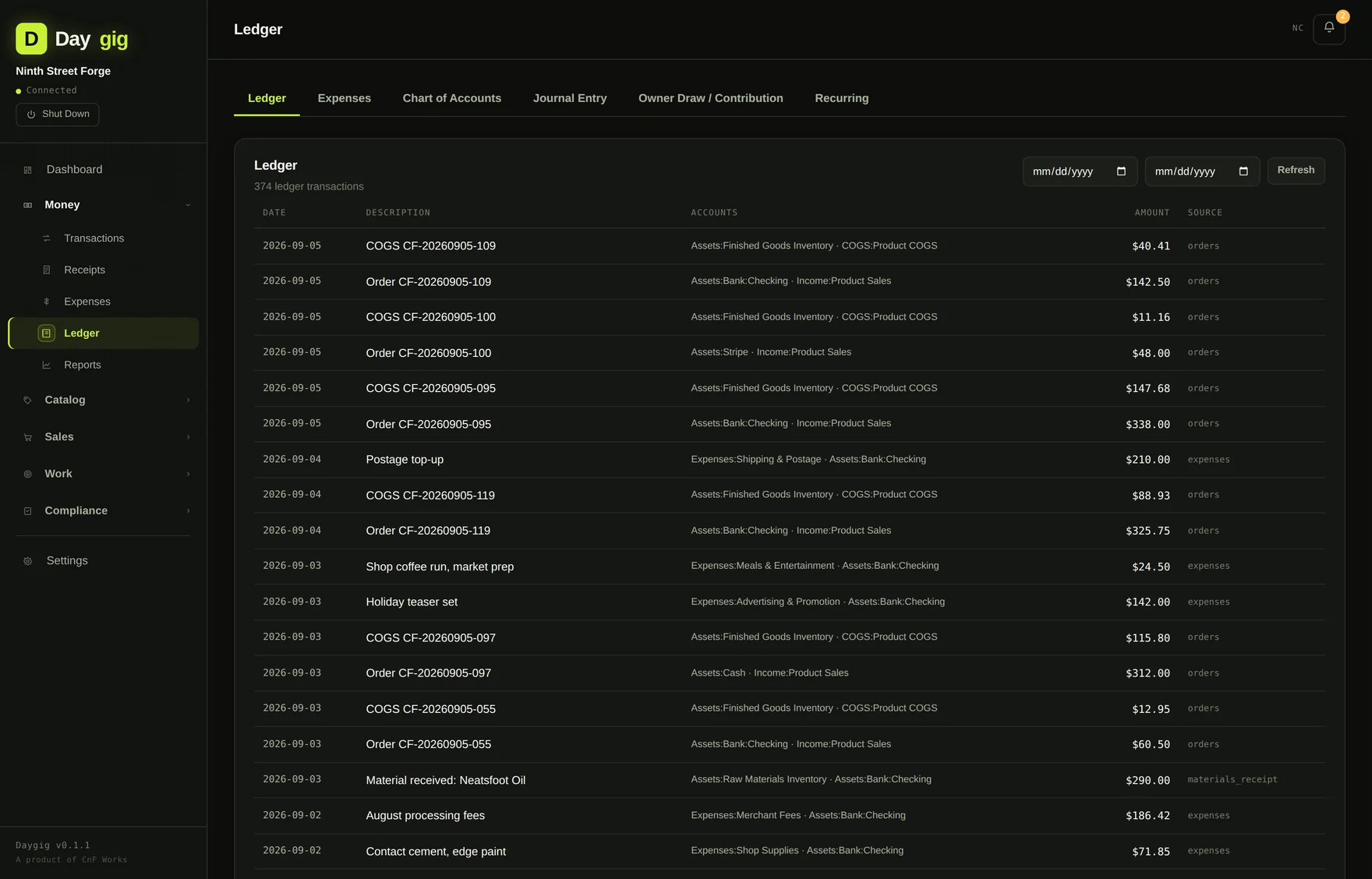Select August processing fees row
This screenshot has height=879, width=1372.
789,816
